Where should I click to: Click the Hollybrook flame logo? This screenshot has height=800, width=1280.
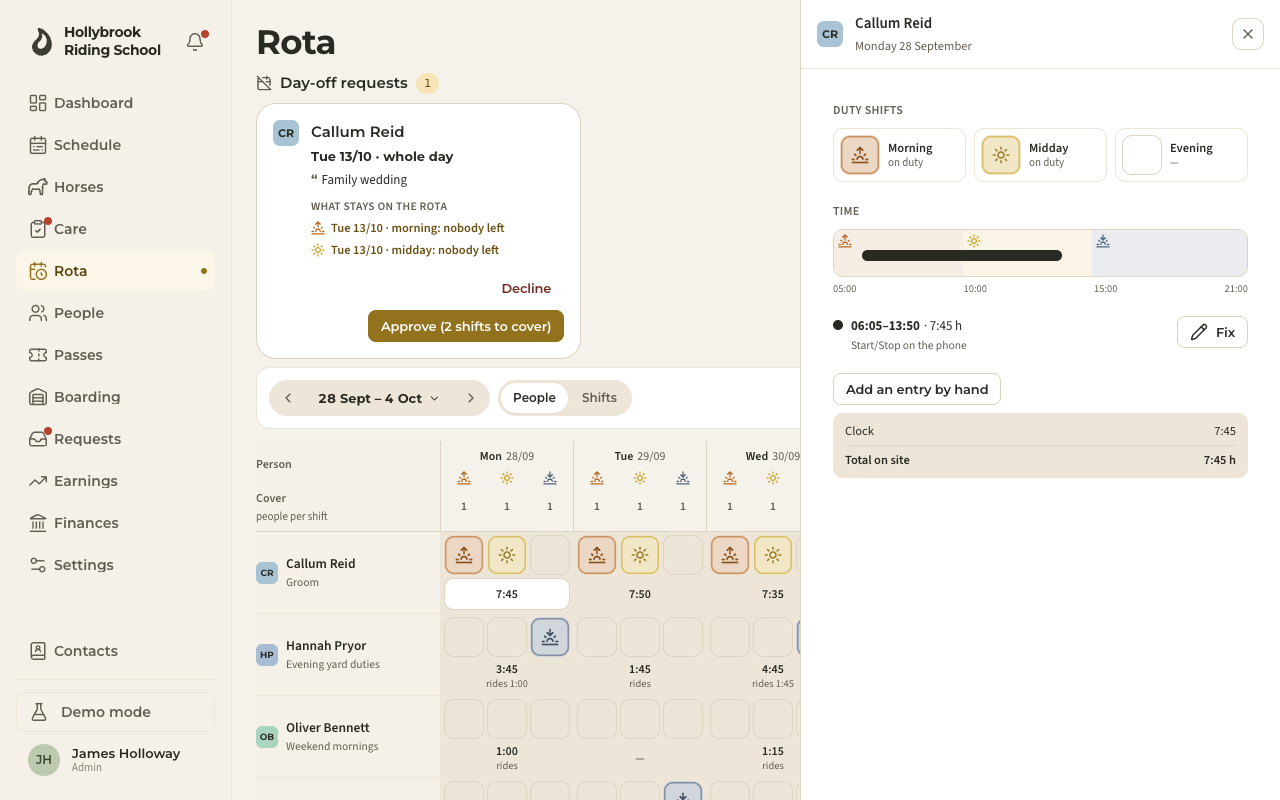[x=41, y=41]
